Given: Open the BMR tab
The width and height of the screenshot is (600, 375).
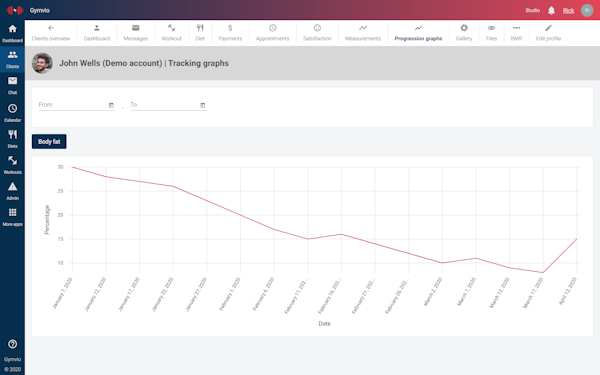Looking at the screenshot, I should [516, 33].
